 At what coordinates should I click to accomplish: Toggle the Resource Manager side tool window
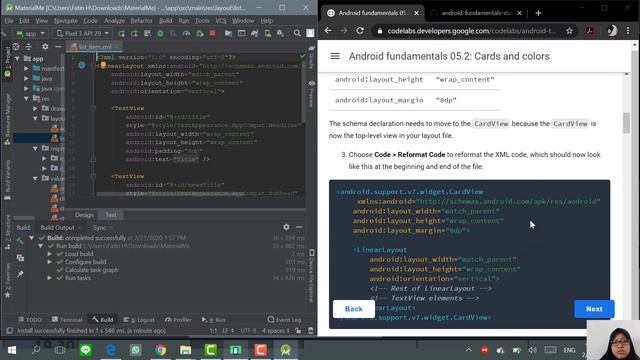pos(7,119)
